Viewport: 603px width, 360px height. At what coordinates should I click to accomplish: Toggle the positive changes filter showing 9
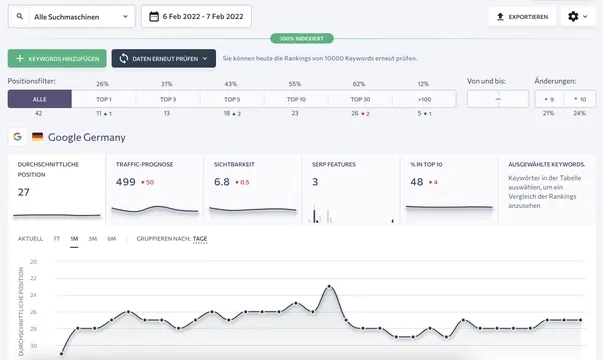click(x=549, y=99)
